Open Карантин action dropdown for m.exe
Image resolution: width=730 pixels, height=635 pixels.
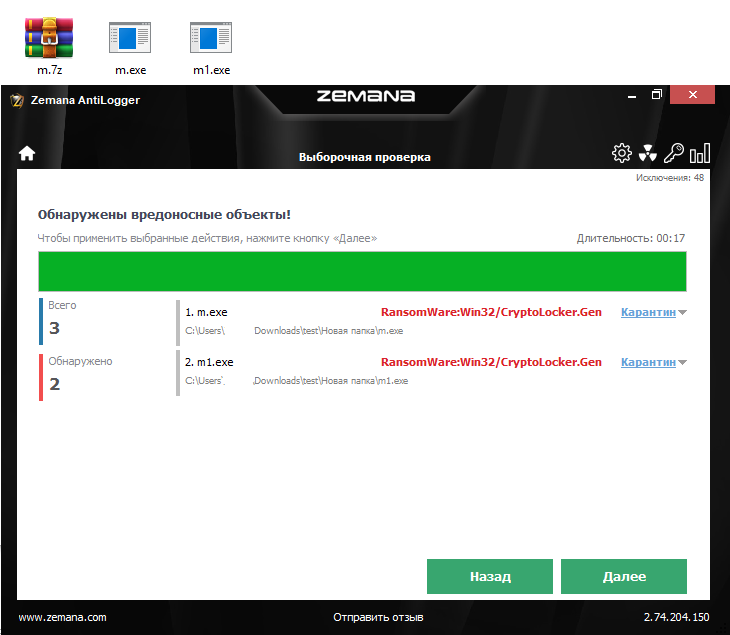click(648, 312)
